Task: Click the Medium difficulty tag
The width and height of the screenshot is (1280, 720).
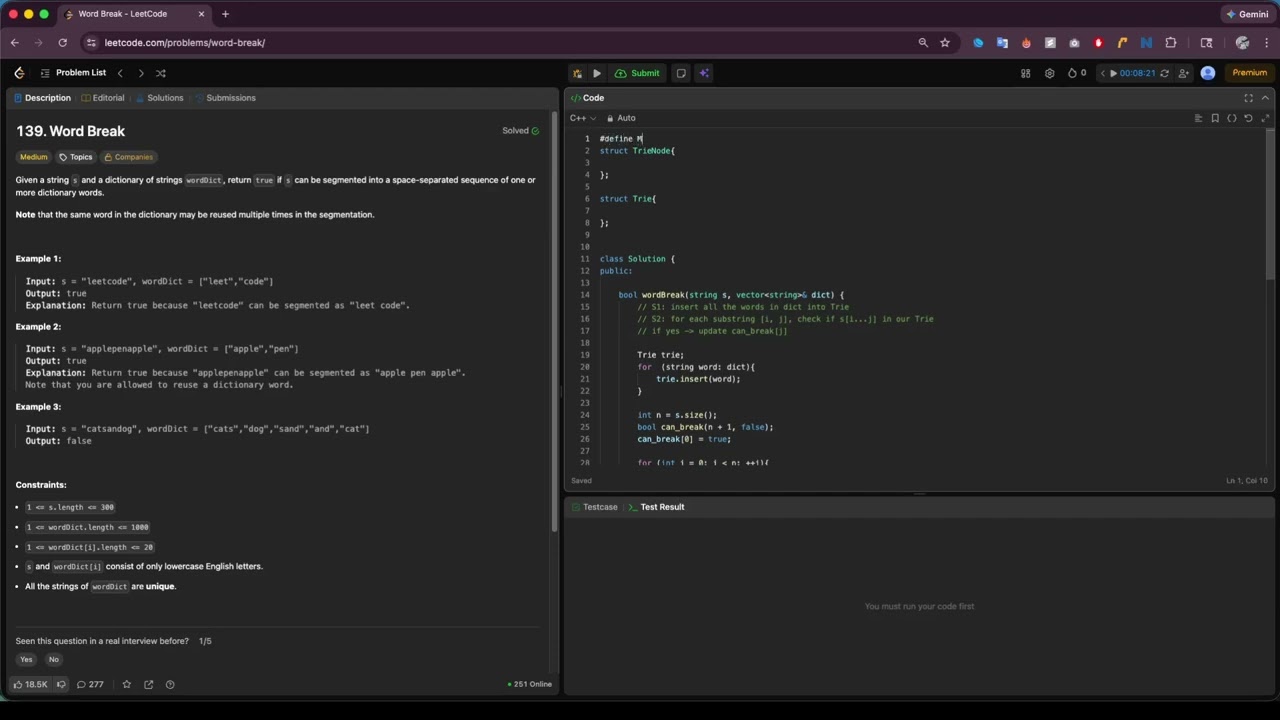Action: pyautogui.click(x=33, y=157)
